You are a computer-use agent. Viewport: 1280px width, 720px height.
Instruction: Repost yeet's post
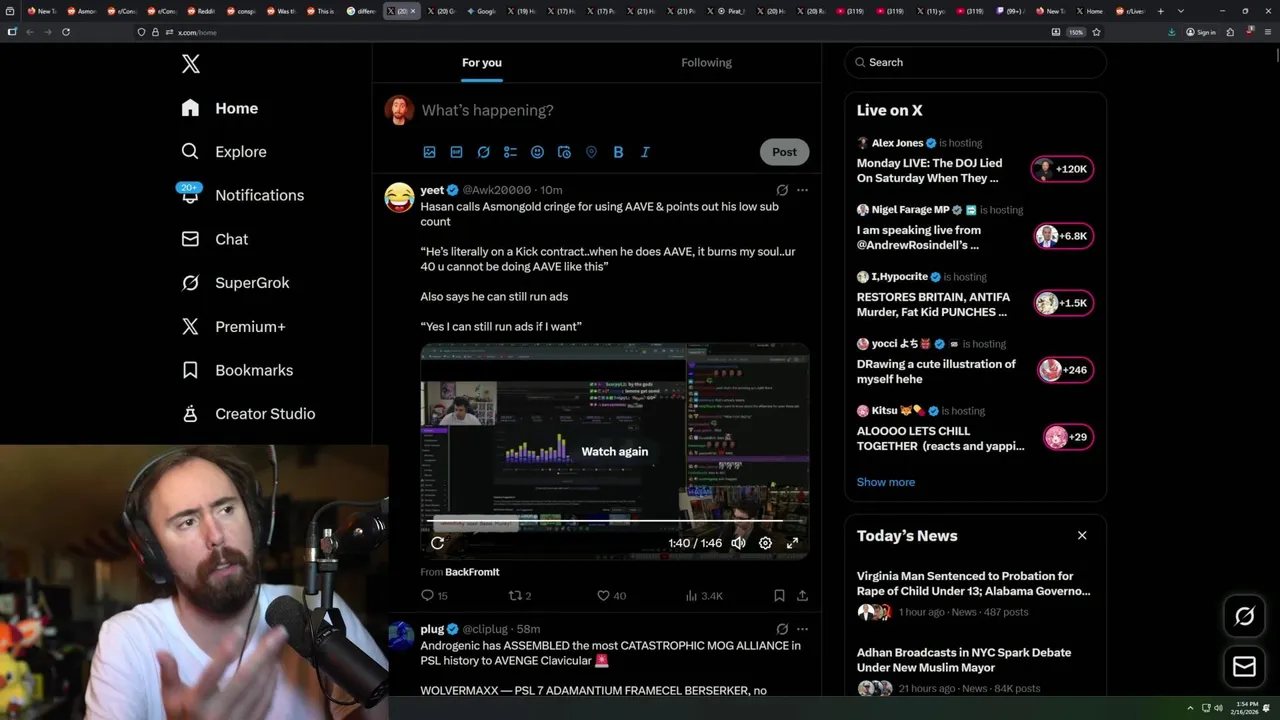pos(520,596)
